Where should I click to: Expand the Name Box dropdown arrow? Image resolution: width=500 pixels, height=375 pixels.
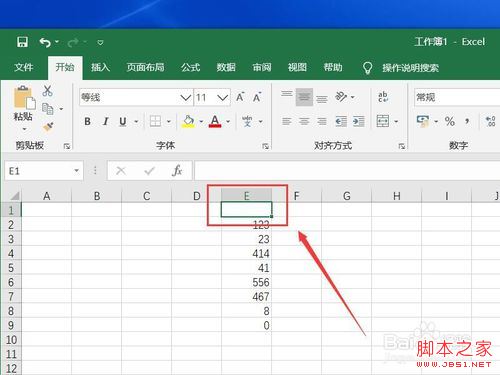[x=76, y=171]
